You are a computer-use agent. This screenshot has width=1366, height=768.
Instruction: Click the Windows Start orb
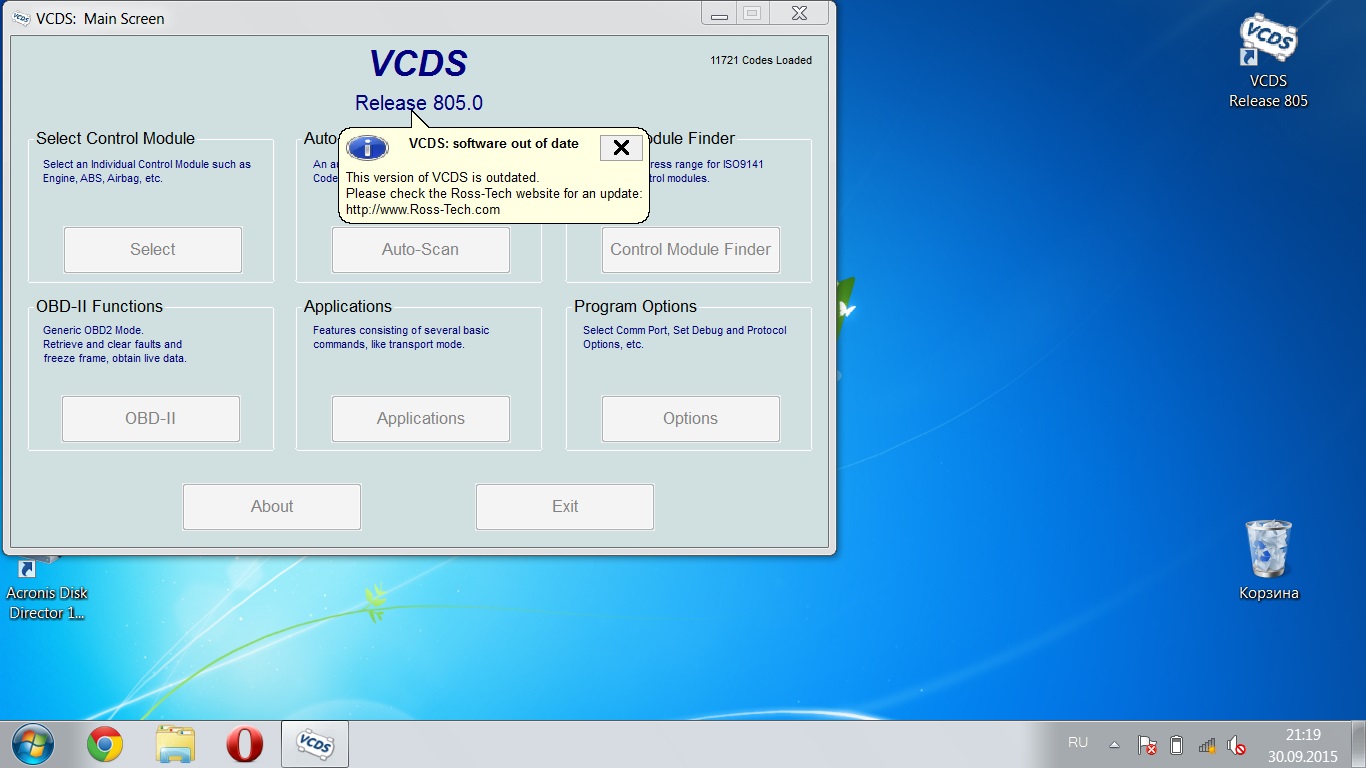click(x=33, y=745)
